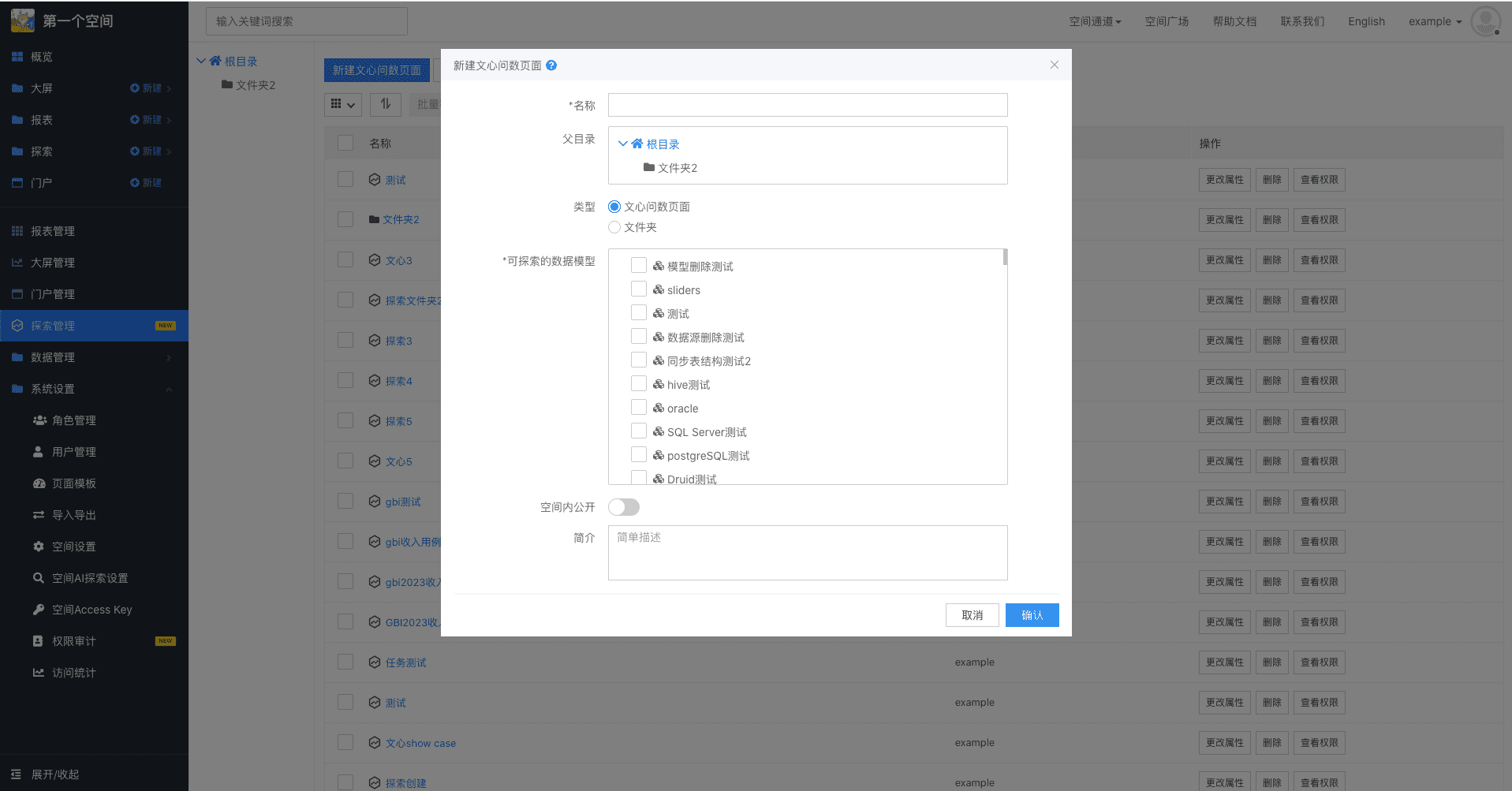Click the 权限审计 icon
Screen dimensions: 1512x791
coord(38,641)
